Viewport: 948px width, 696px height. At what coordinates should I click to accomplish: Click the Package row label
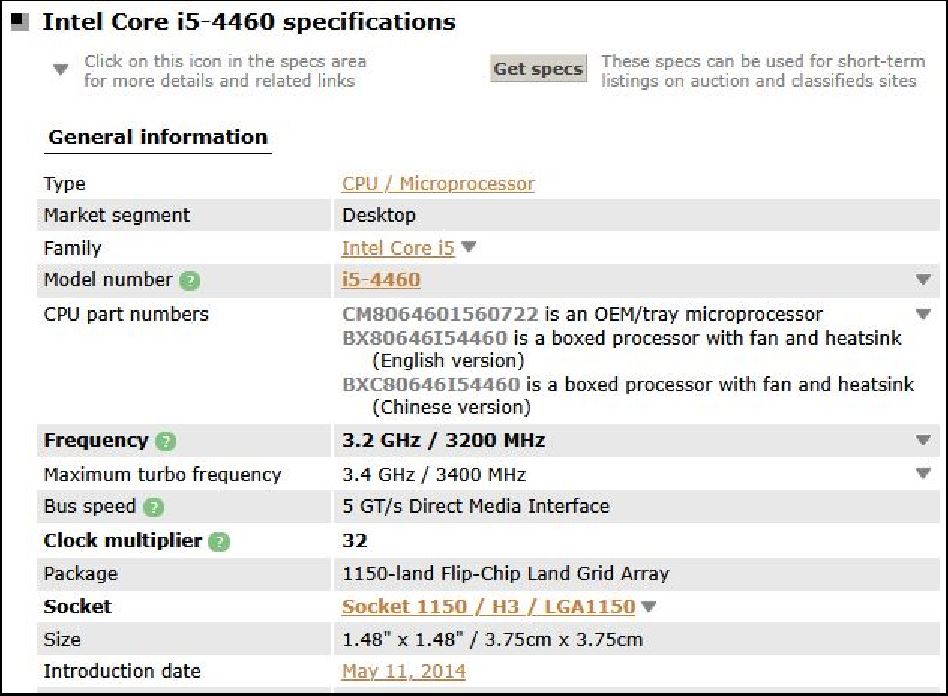tap(80, 574)
